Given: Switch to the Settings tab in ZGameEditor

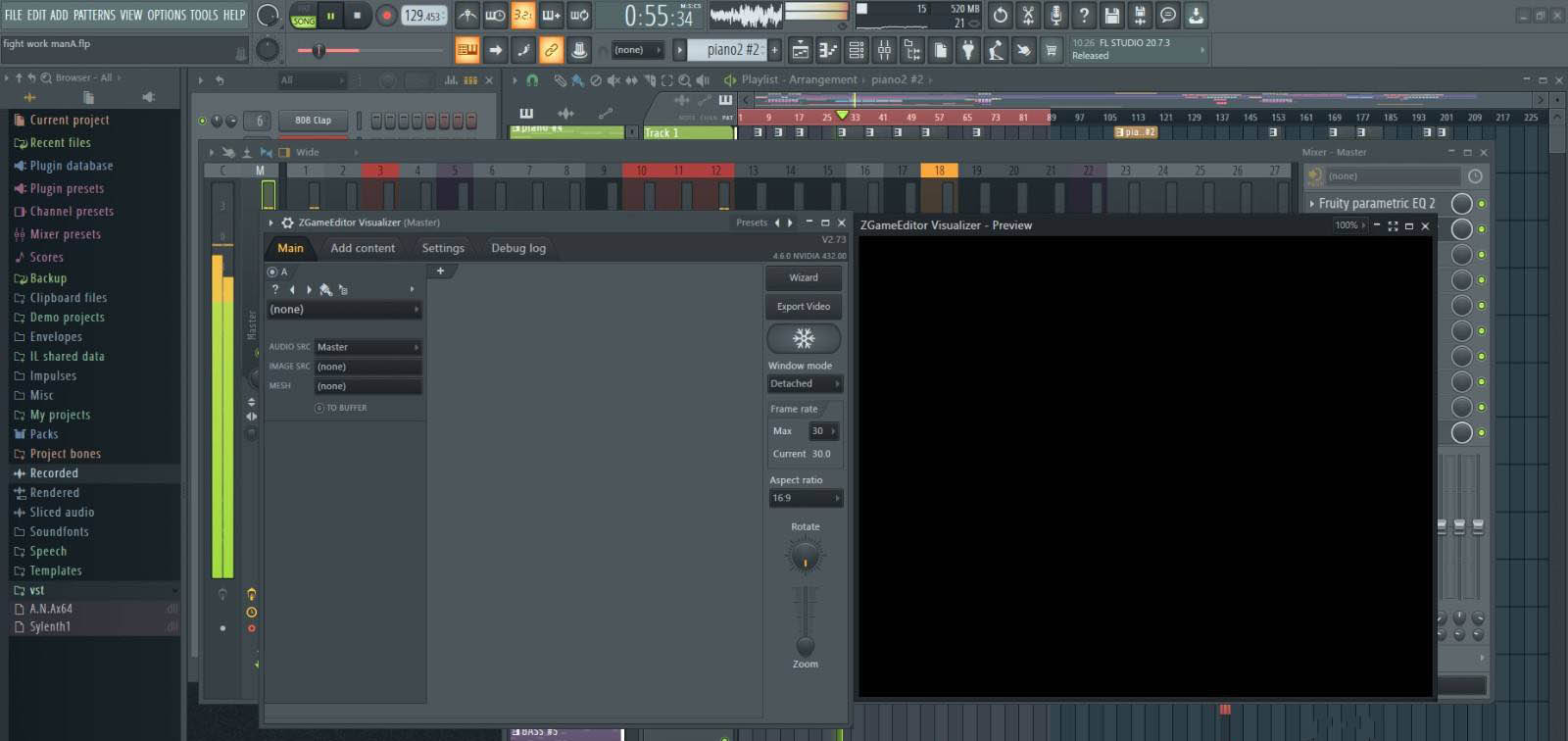Looking at the screenshot, I should [x=443, y=248].
